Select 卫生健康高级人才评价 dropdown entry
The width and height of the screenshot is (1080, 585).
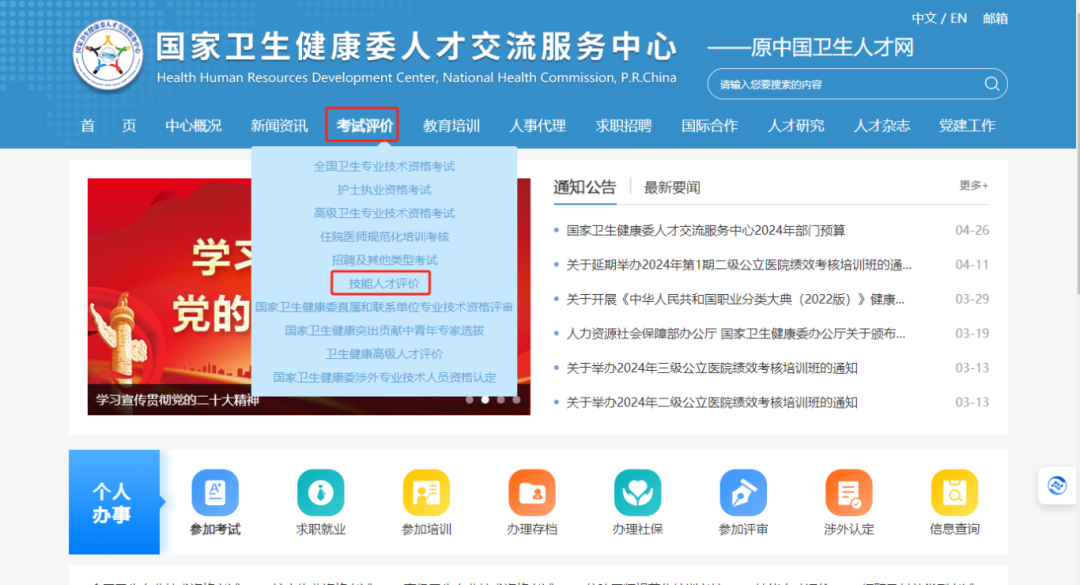tap(384, 354)
